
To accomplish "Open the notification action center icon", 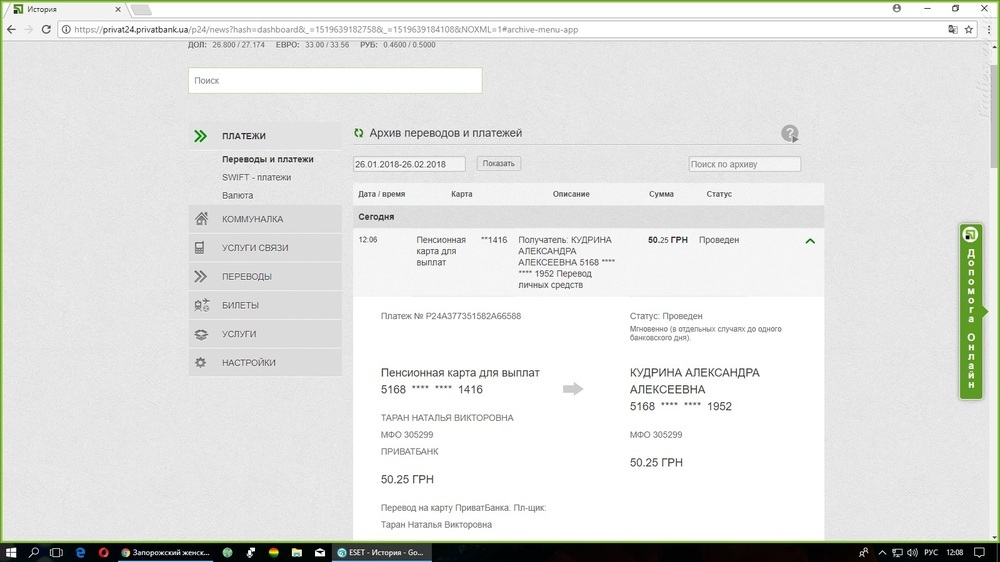I will point(980,552).
